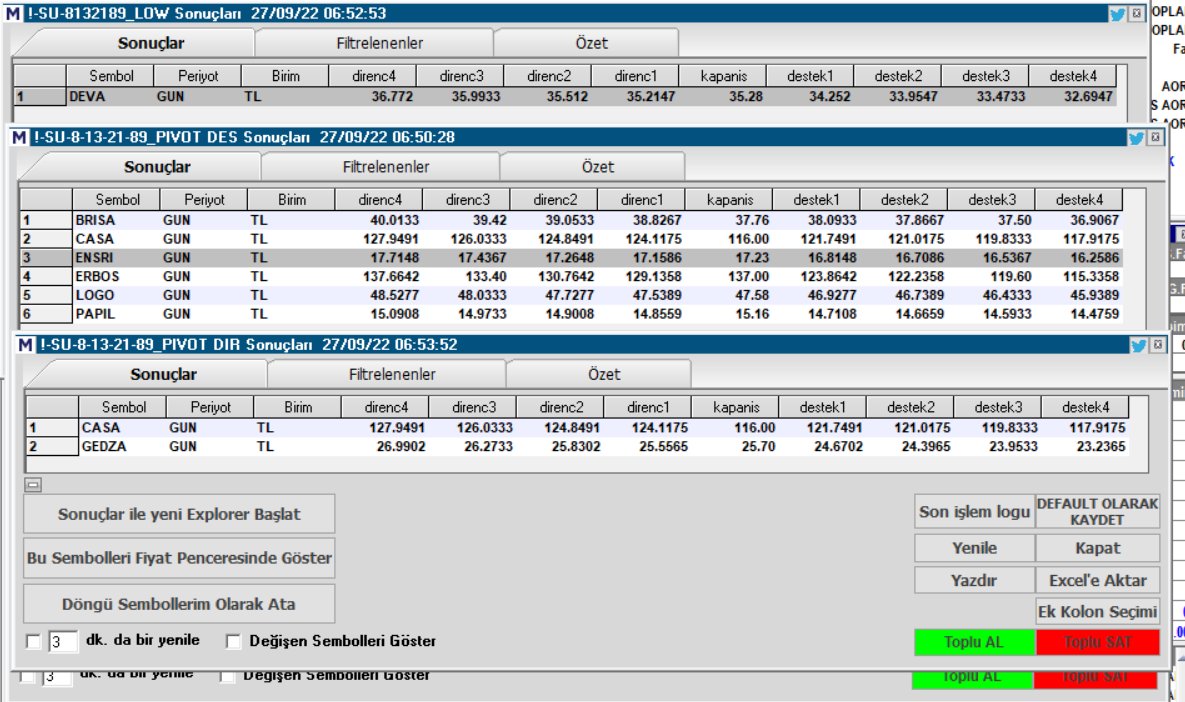Click 'Sonuçlar ile yeni Explorer Başlat' button
1185x702 pixels.
tap(179, 515)
